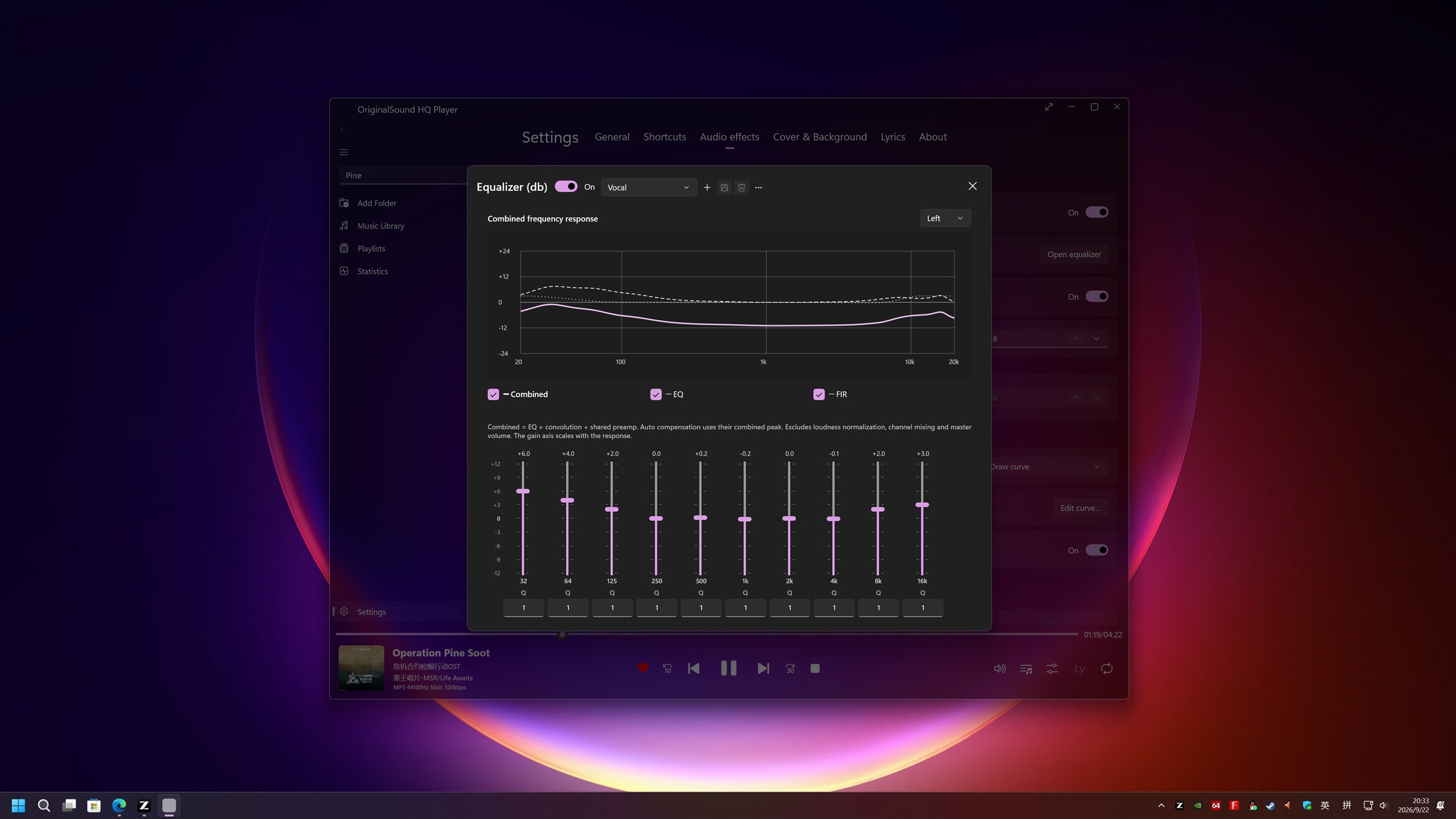Click the Q value field for 32 Hz
The height and width of the screenshot is (819, 1456).
(x=523, y=607)
